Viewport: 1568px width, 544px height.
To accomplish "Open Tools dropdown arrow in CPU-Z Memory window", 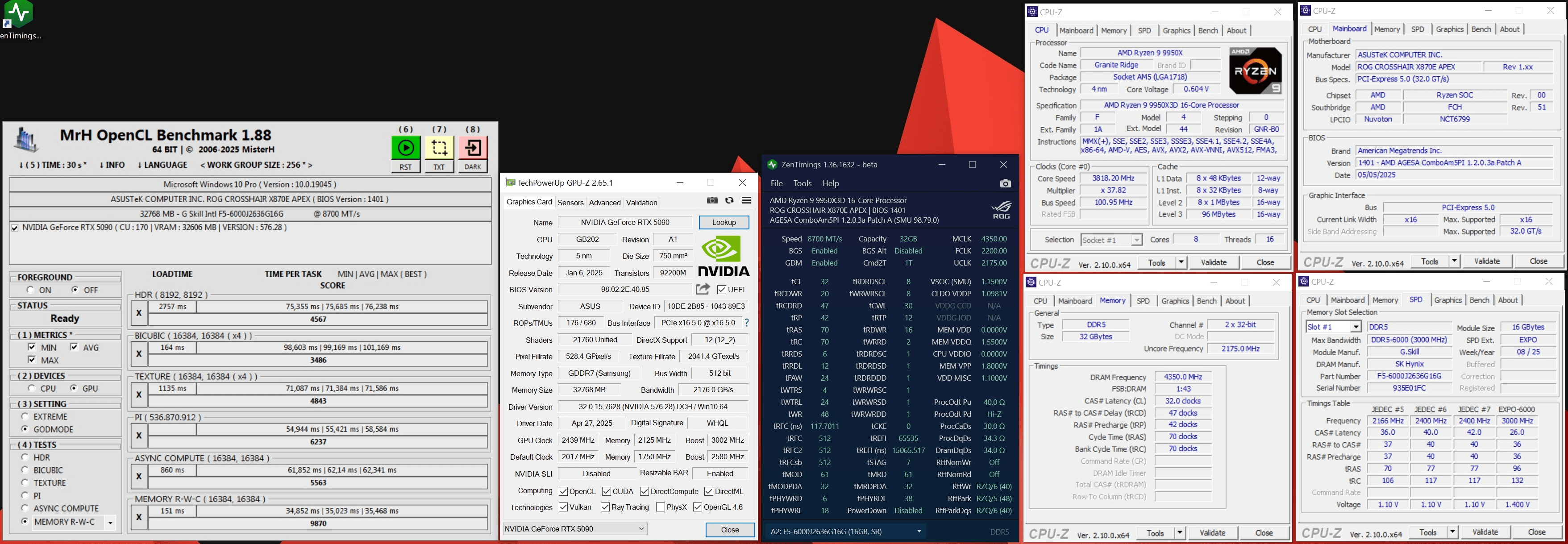I will 1180,533.
